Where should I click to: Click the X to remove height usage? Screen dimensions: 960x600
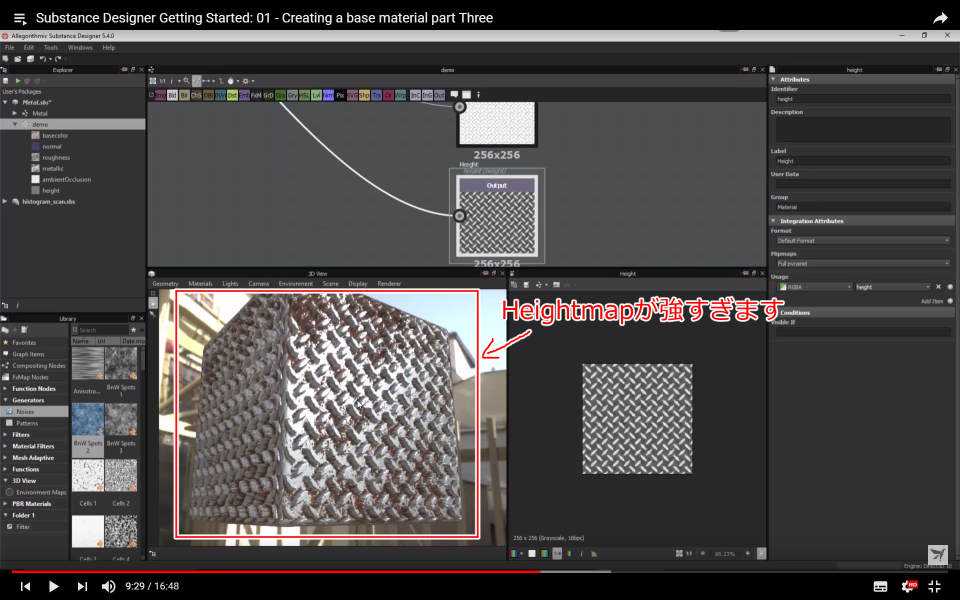pyautogui.click(x=939, y=287)
